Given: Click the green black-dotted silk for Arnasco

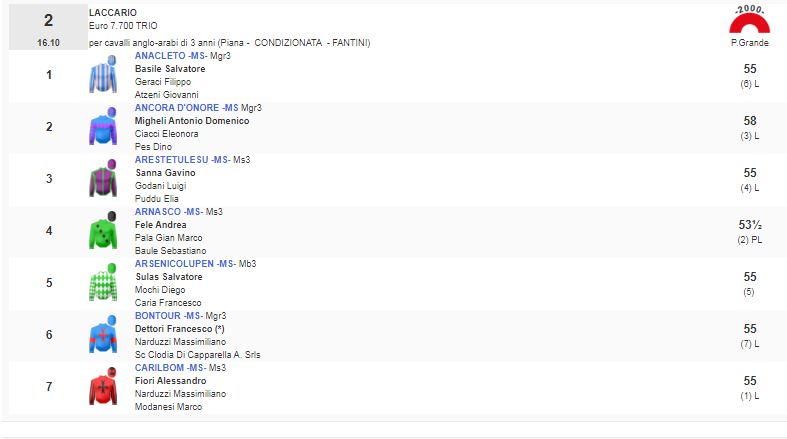Looking at the screenshot, I should pos(103,231).
